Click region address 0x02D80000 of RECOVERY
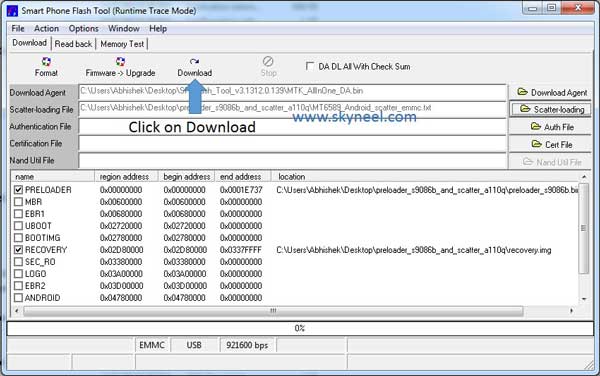 [x=121, y=250]
